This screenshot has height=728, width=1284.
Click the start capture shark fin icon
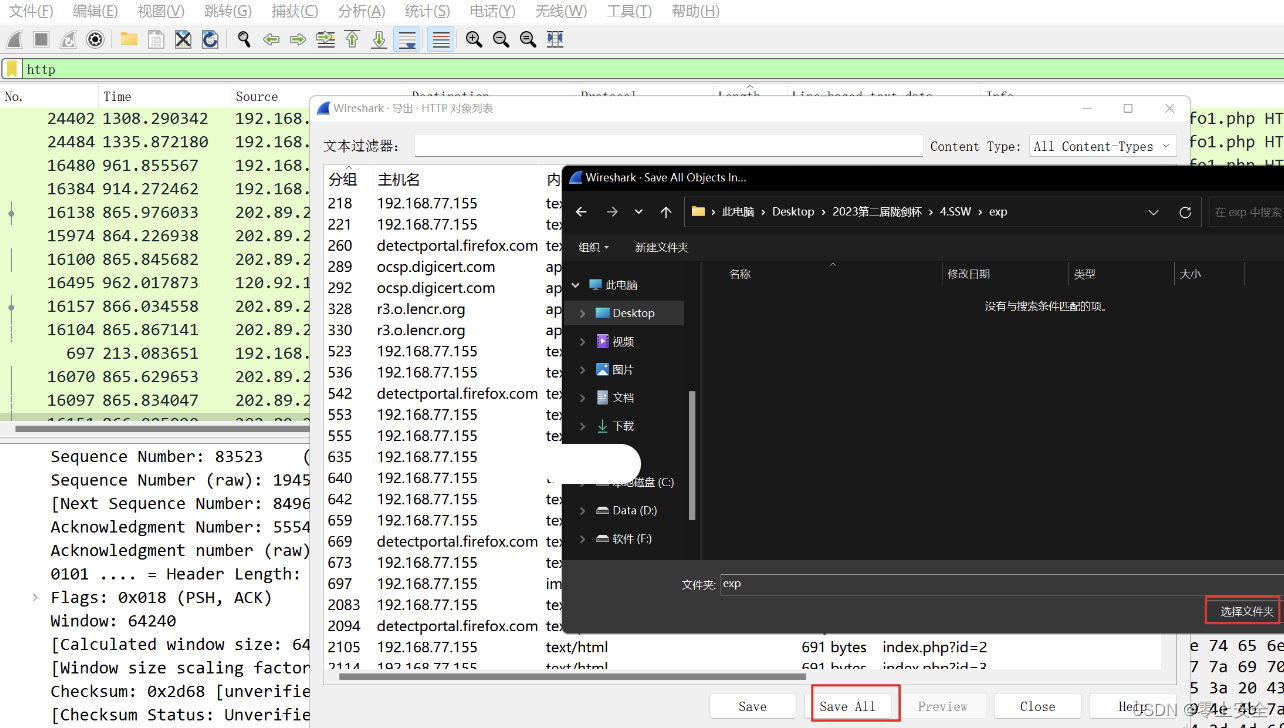(14, 40)
